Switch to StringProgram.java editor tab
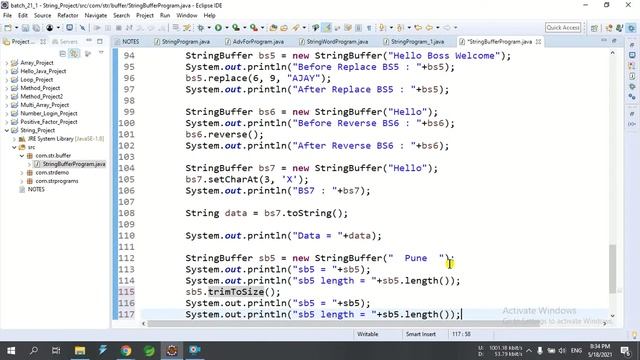Image resolution: width=640 pixels, height=360 pixels. 182,42
